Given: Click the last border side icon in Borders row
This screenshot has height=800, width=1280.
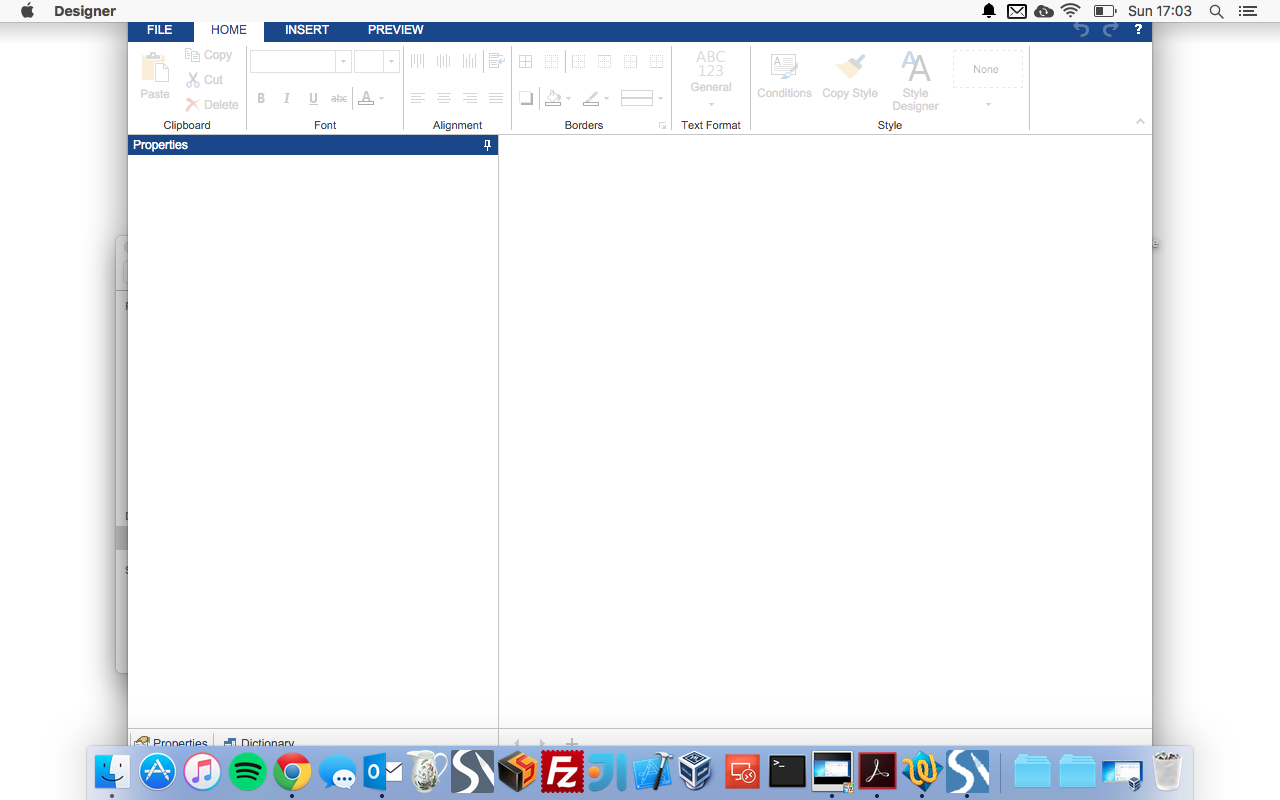Looking at the screenshot, I should (656, 62).
